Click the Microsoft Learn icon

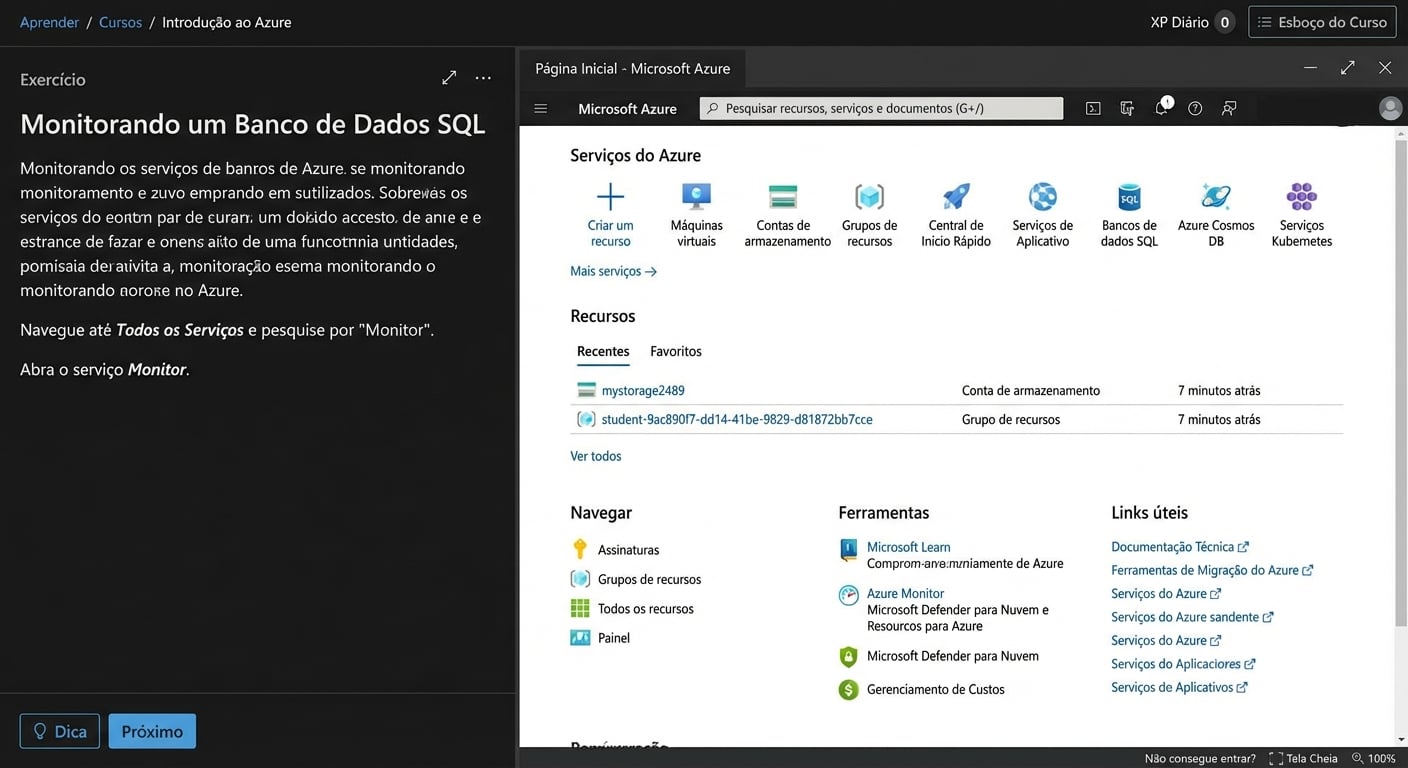coord(848,550)
